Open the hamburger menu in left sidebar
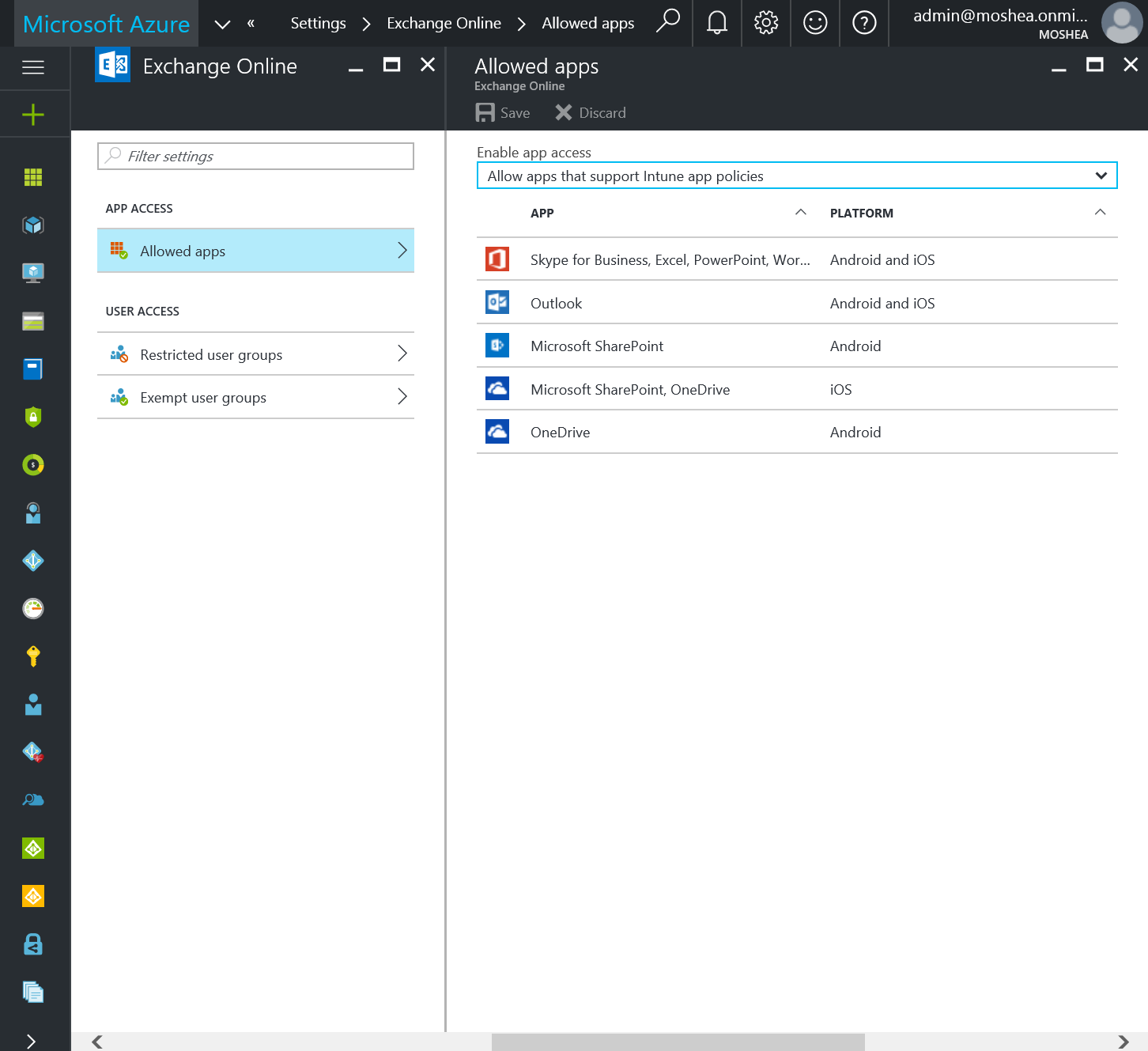The width and height of the screenshot is (1148, 1051). [x=33, y=67]
